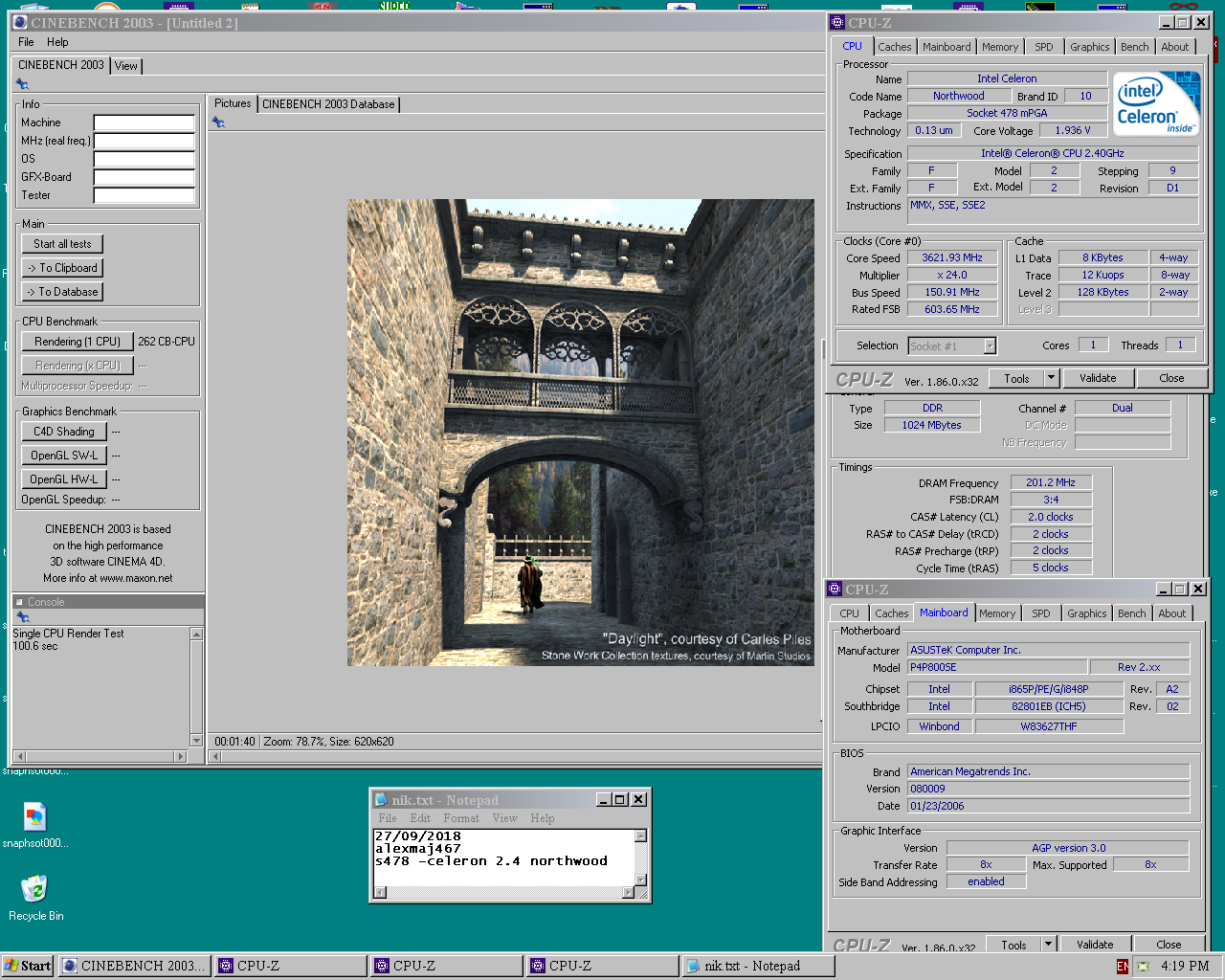
Task: Click the CINEBENCH 2003 title bar icon
Action: click(20, 23)
